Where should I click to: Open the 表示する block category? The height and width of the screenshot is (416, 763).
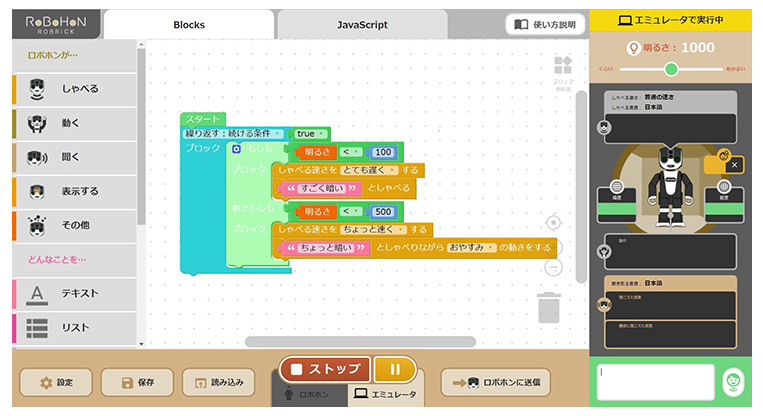pos(74,191)
